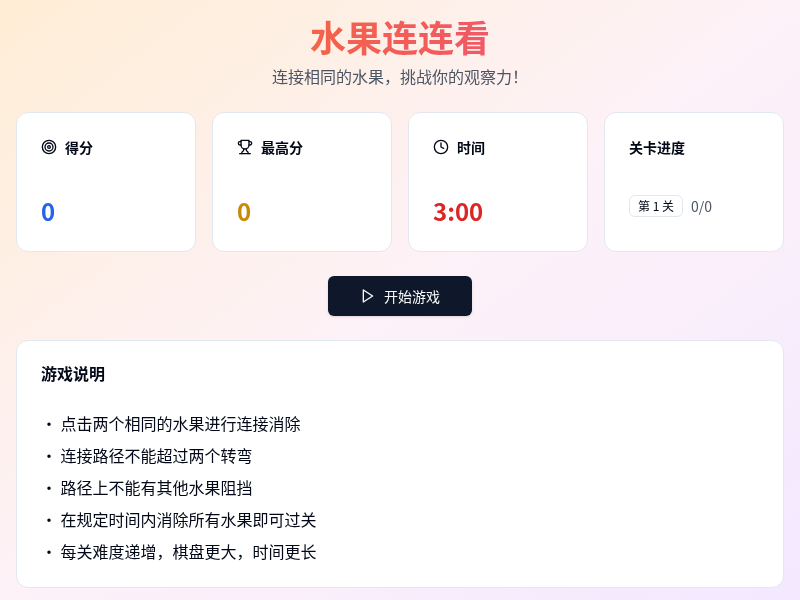The image size is (800, 600).
Task: Click the 最高分 label text
Action: tap(282, 148)
